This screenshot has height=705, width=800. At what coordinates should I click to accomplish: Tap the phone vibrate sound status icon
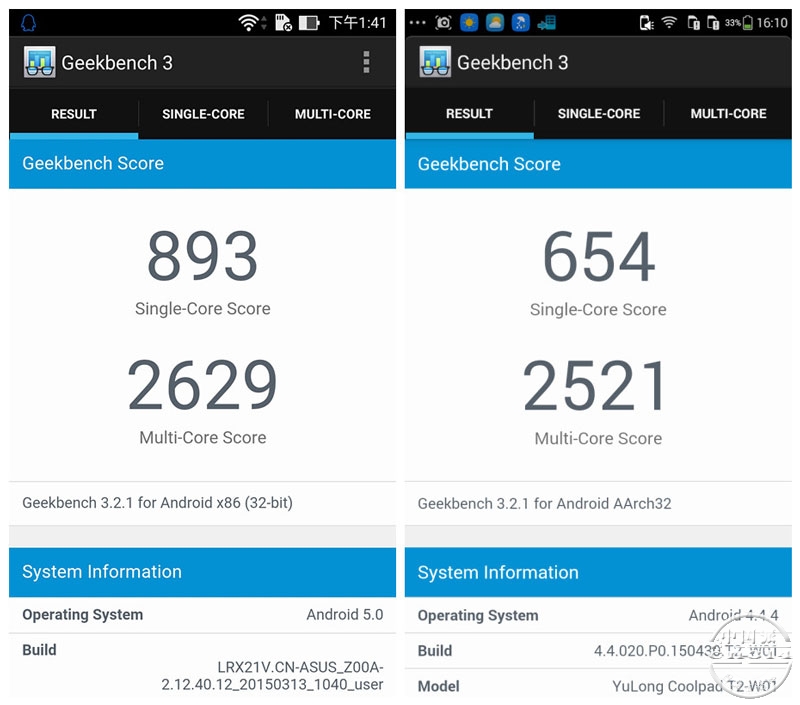pyautogui.click(x=646, y=23)
